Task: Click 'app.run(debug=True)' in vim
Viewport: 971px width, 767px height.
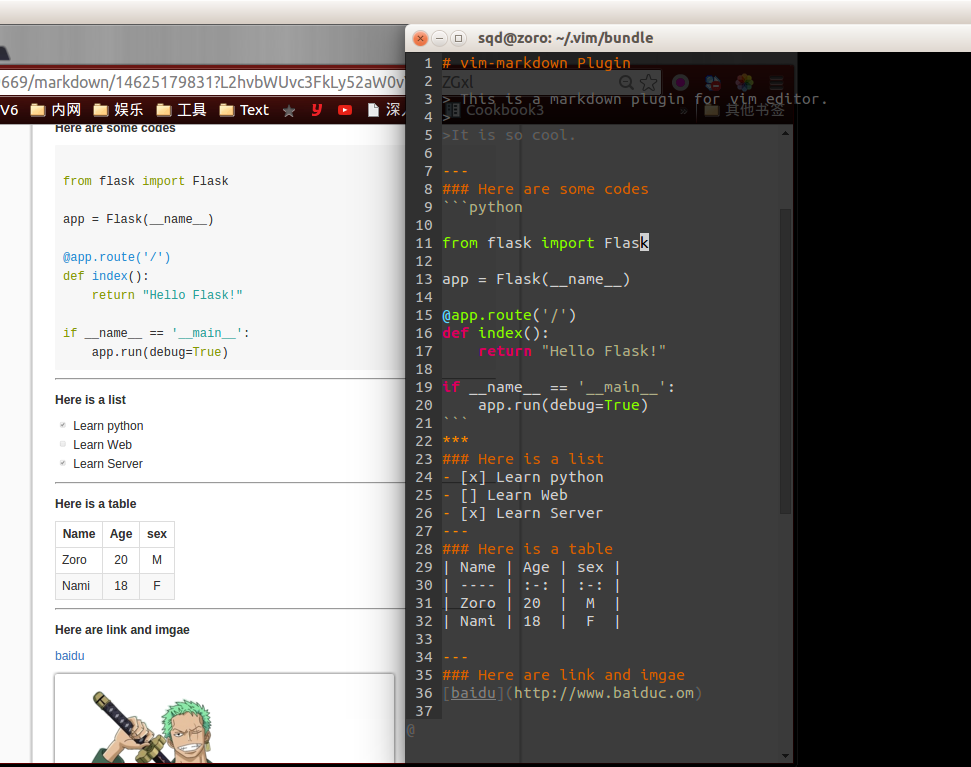Action: [563, 405]
